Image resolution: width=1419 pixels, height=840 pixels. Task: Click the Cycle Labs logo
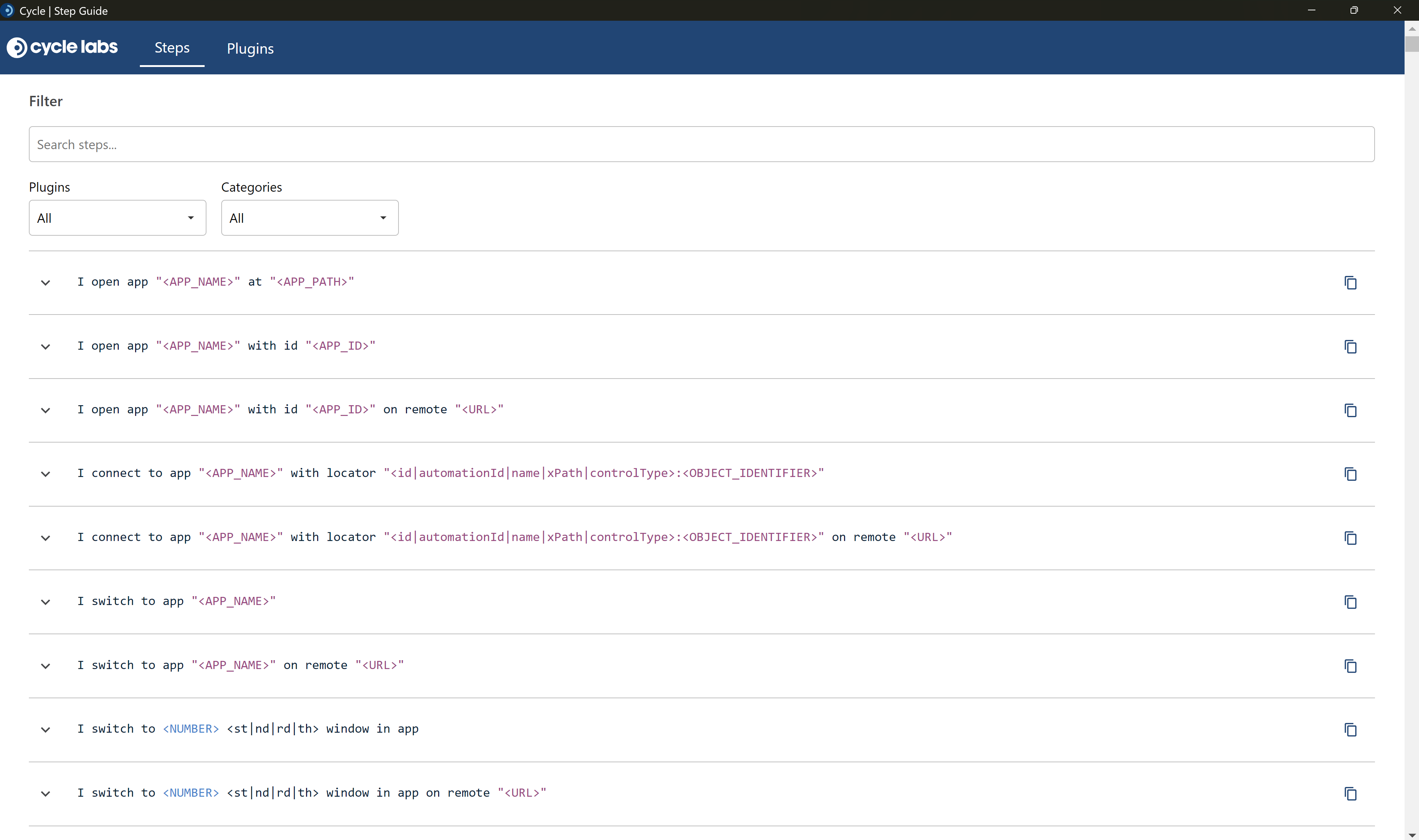(62, 47)
